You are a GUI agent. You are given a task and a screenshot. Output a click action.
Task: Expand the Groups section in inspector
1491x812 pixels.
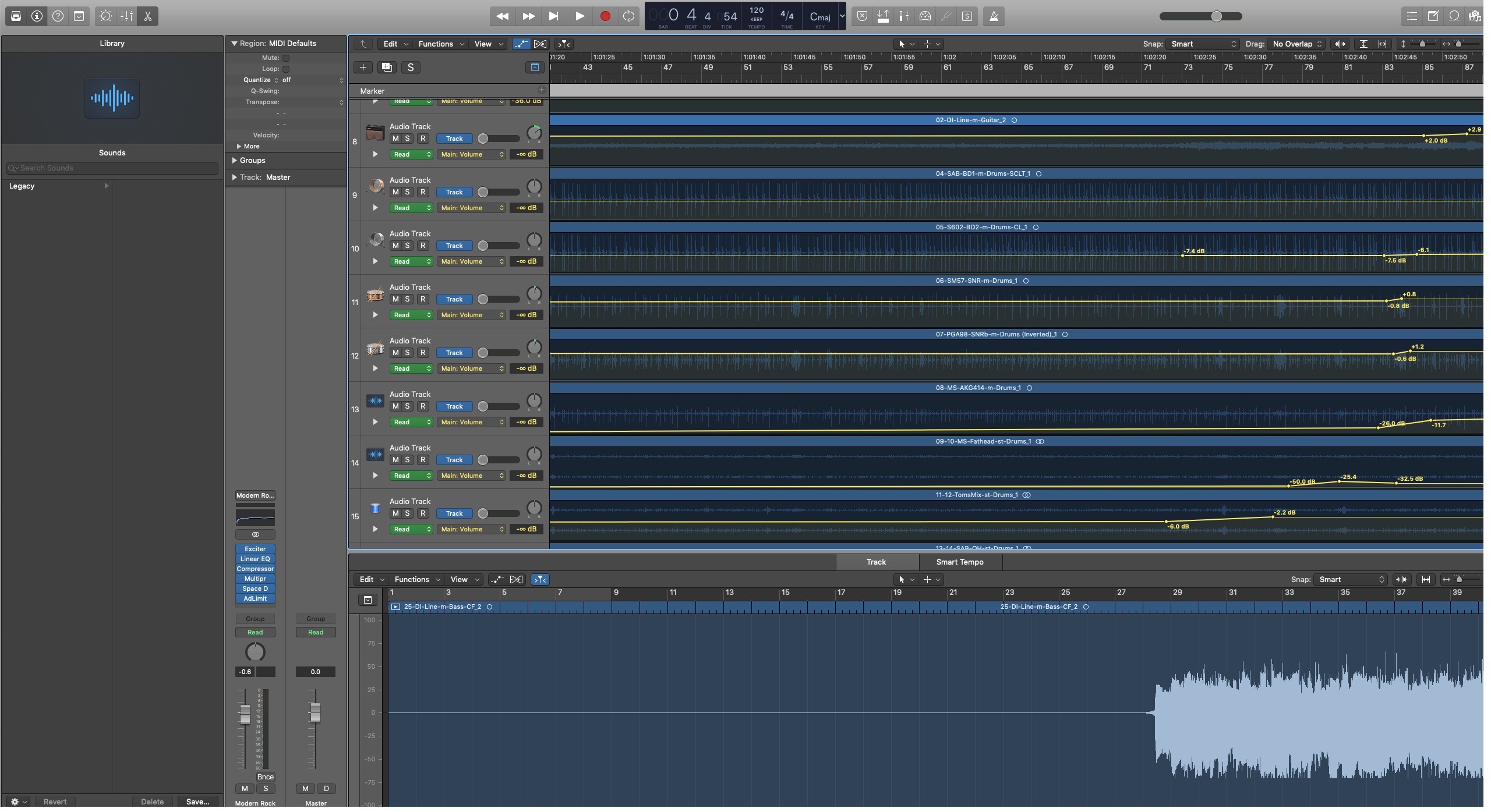234,161
